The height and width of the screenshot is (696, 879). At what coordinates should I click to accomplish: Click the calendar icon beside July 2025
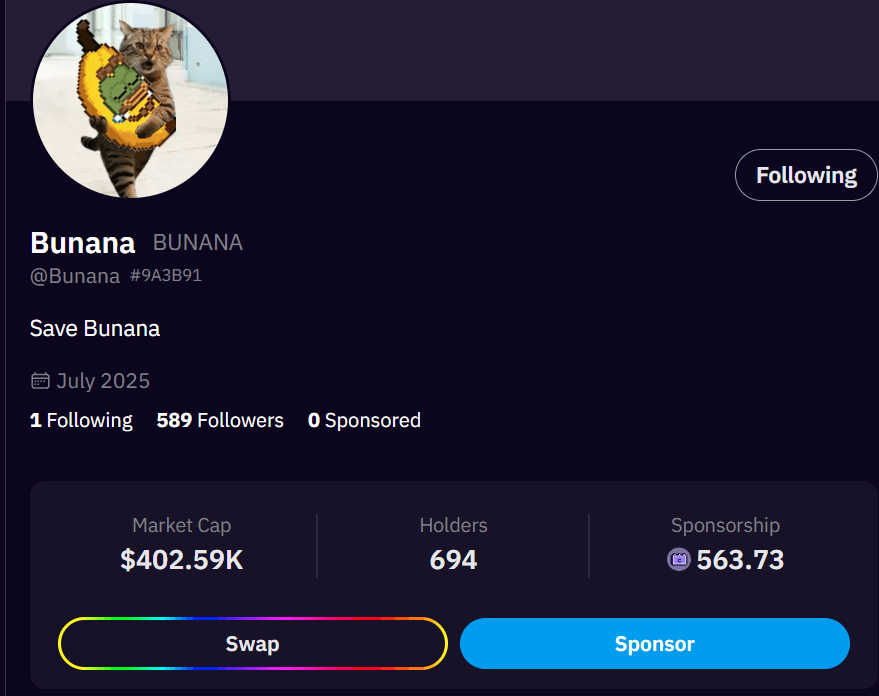(x=40, y=381)
